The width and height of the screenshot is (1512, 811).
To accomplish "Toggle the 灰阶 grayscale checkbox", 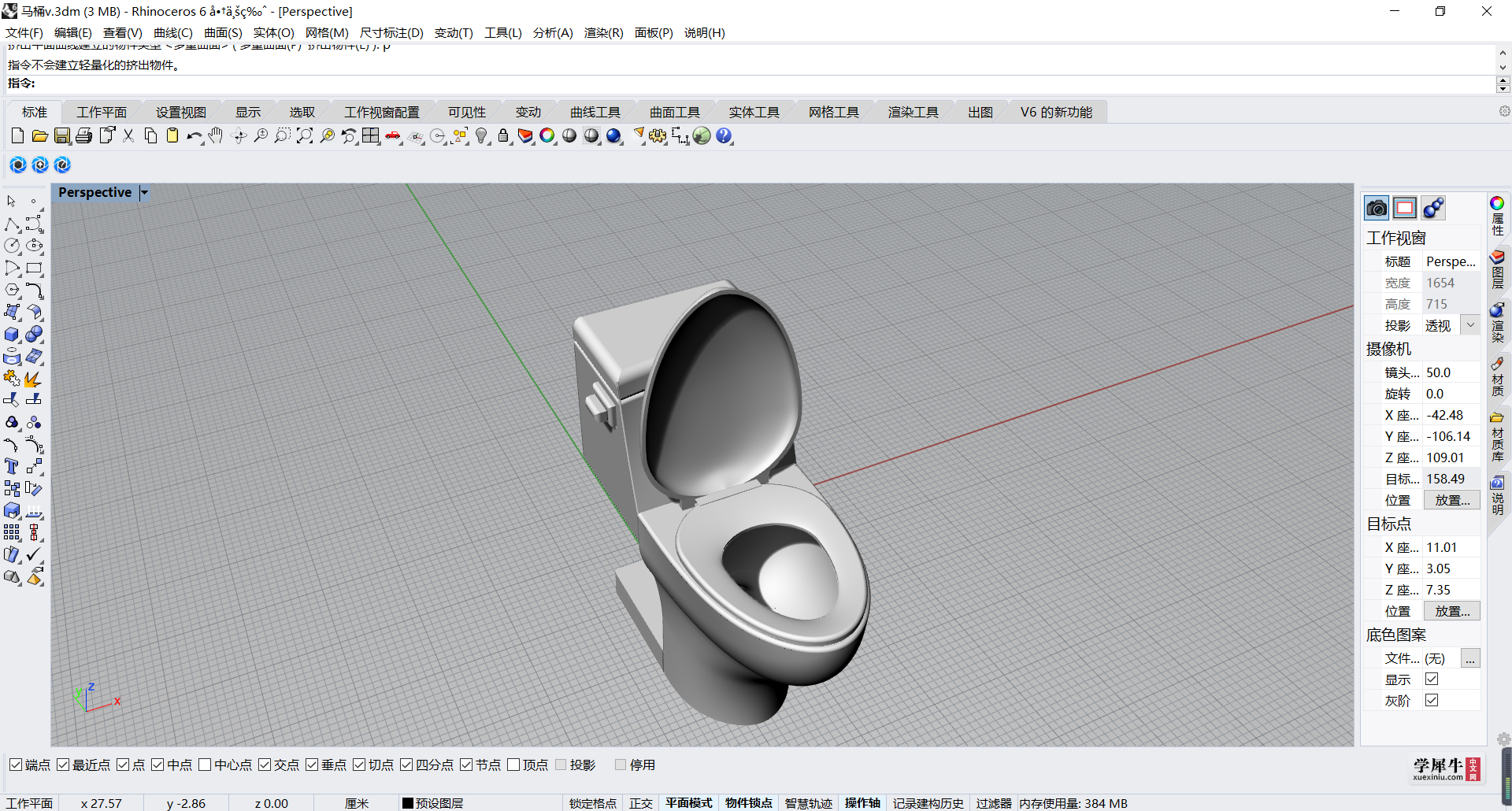I will click(1432, 700).
